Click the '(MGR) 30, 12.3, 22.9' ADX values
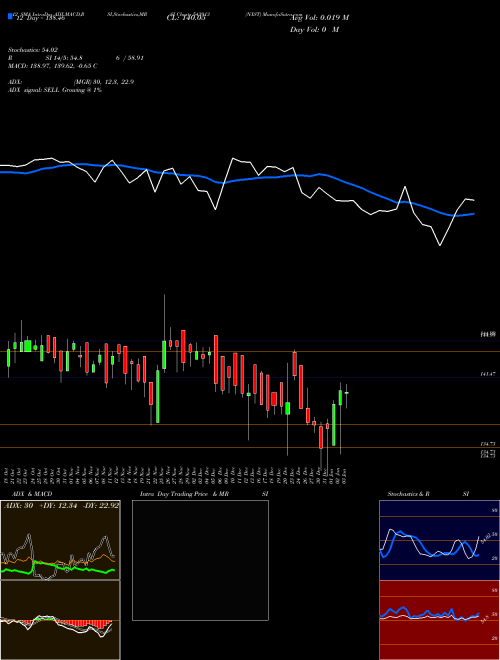500x660 pixels. tap(104, 82)
